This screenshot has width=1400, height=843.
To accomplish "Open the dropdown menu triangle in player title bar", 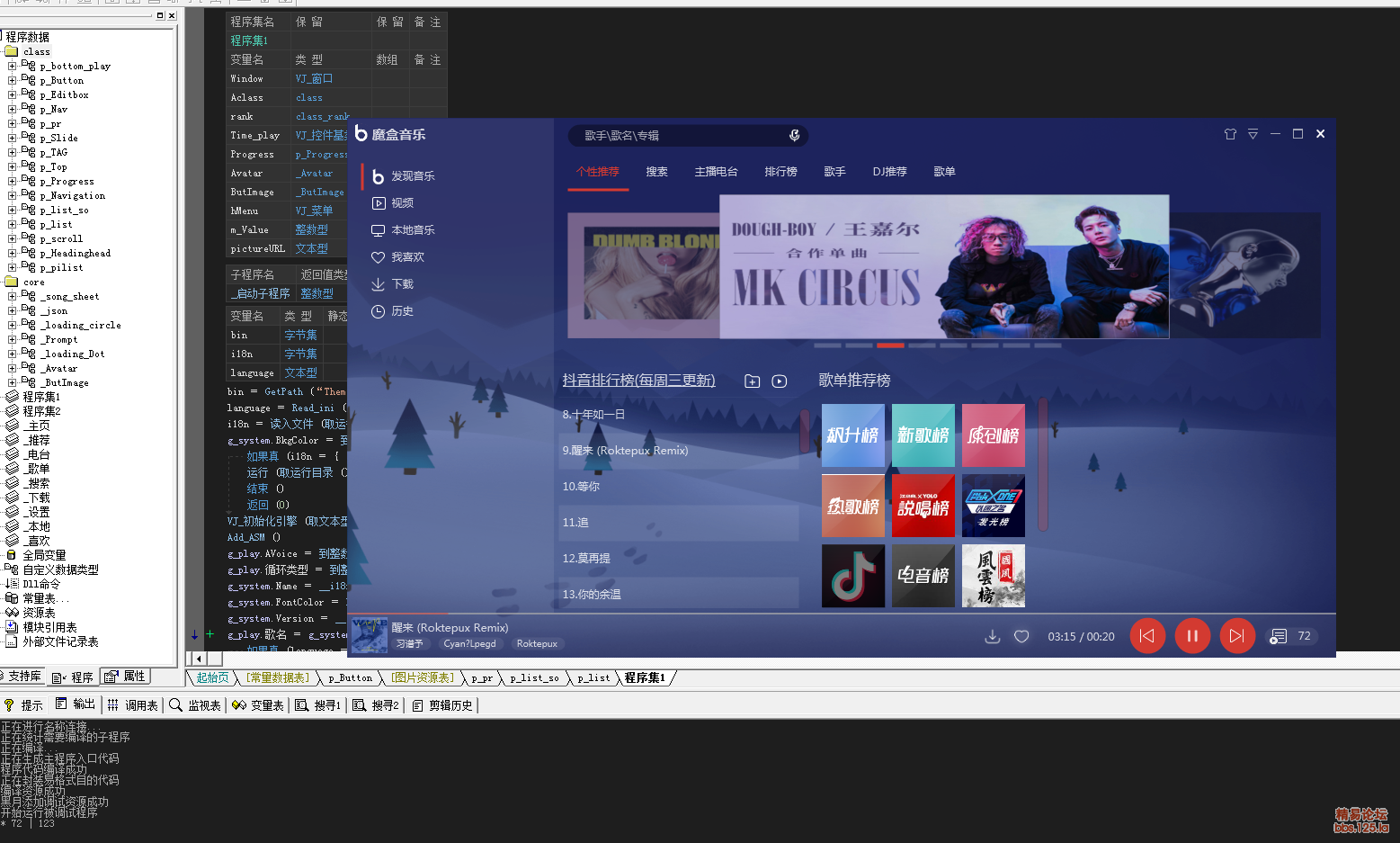I will coord(1253,134).
